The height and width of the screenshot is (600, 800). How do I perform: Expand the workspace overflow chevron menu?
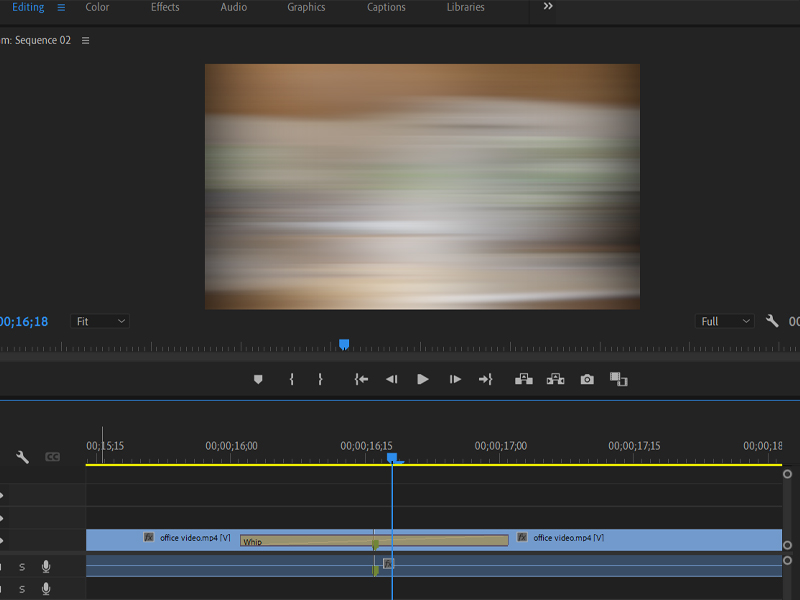tap(548, 7)
